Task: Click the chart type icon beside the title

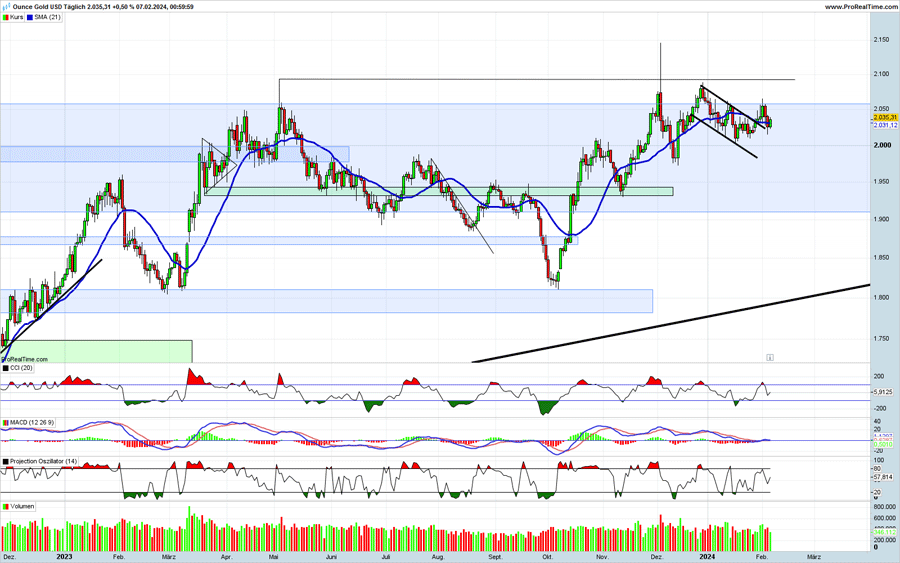Action: click(6, 7)
